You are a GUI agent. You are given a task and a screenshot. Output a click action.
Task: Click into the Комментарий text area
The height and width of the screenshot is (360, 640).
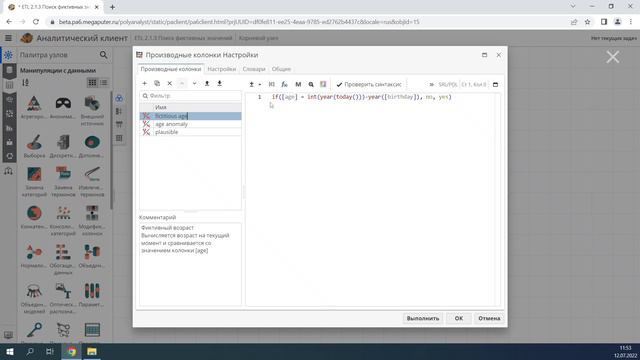click(190, 264)
